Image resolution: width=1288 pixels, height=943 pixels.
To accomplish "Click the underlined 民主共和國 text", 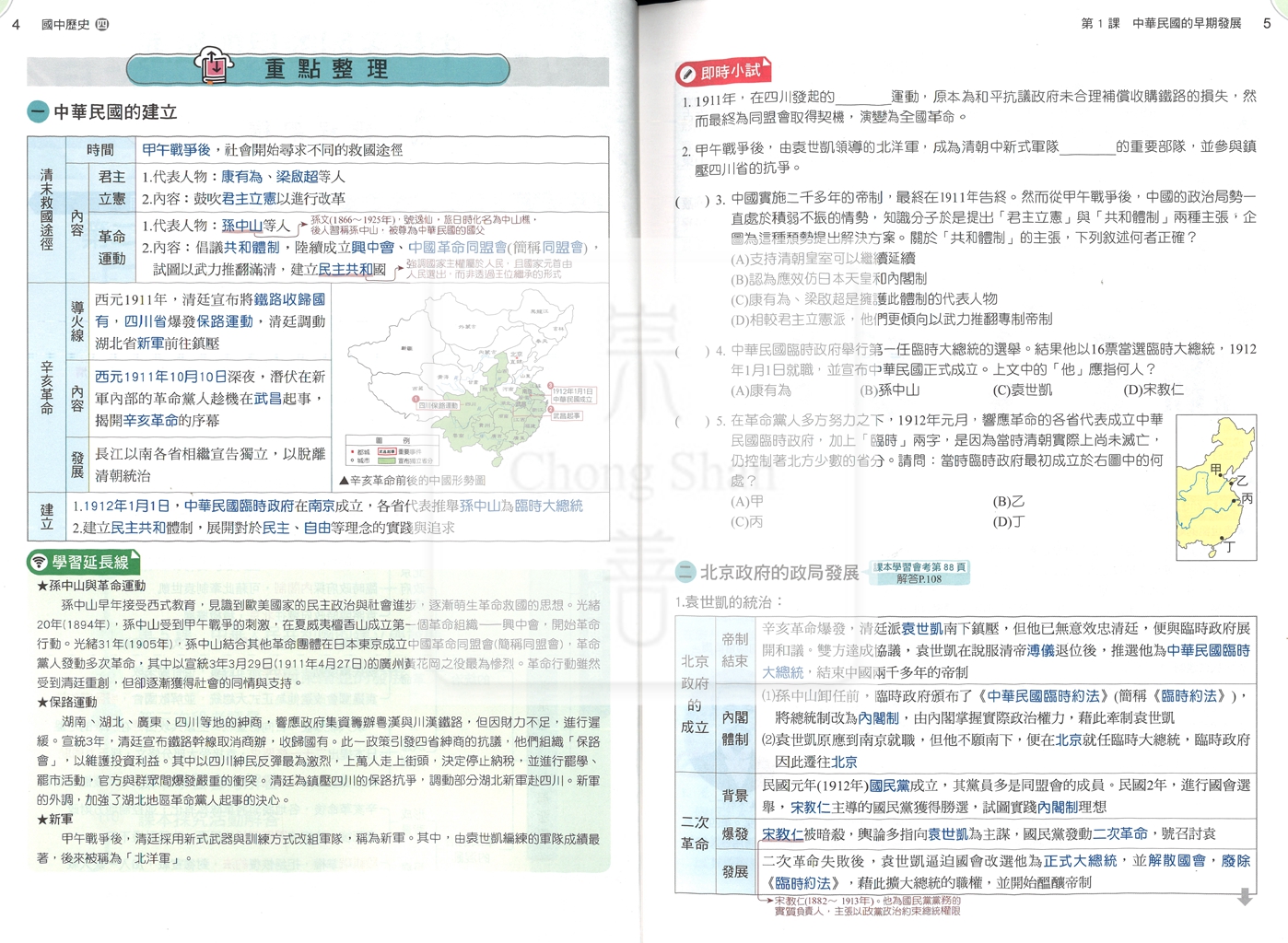I will [352, 269].
